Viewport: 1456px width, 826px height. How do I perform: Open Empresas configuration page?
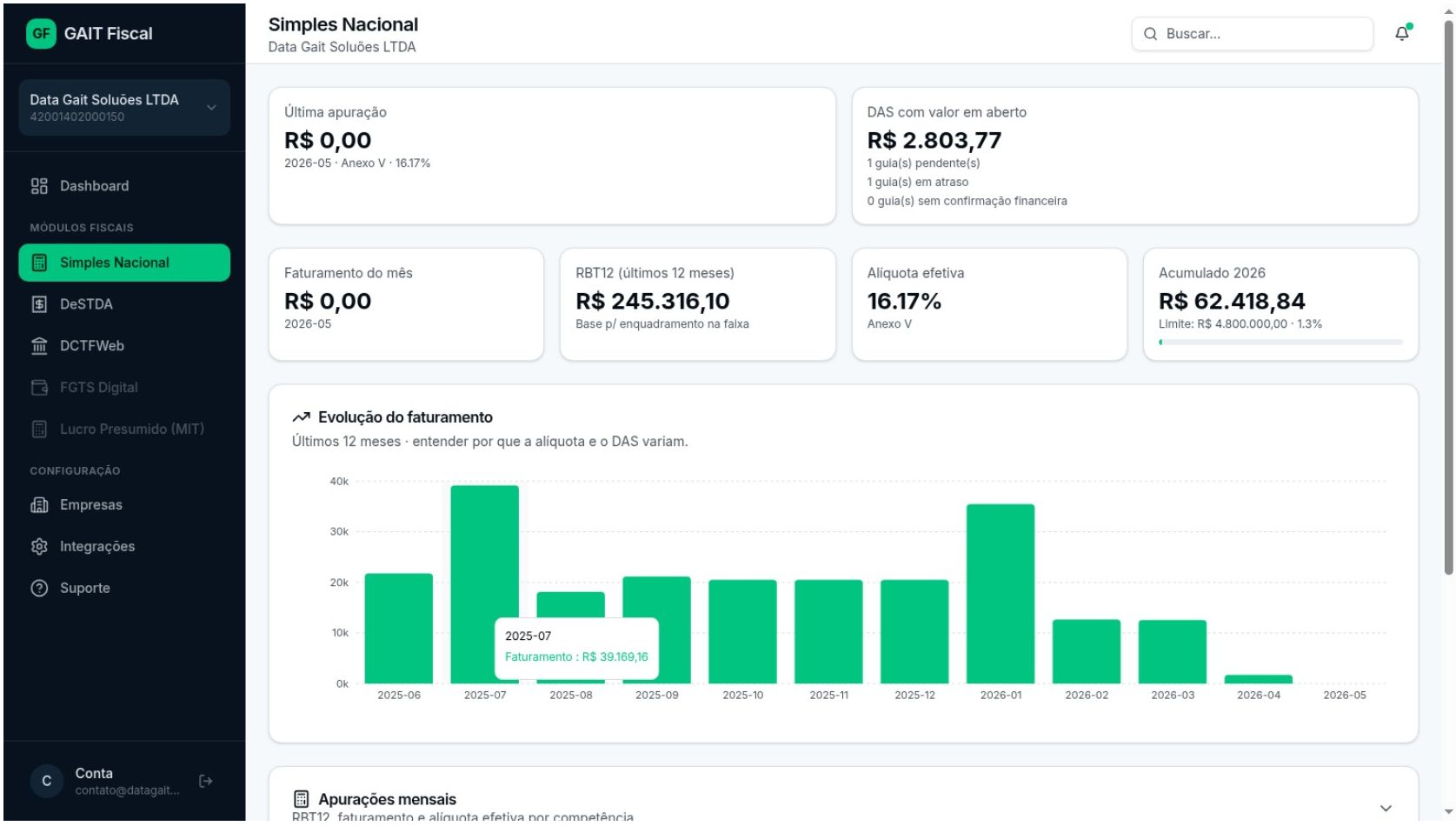124,505
